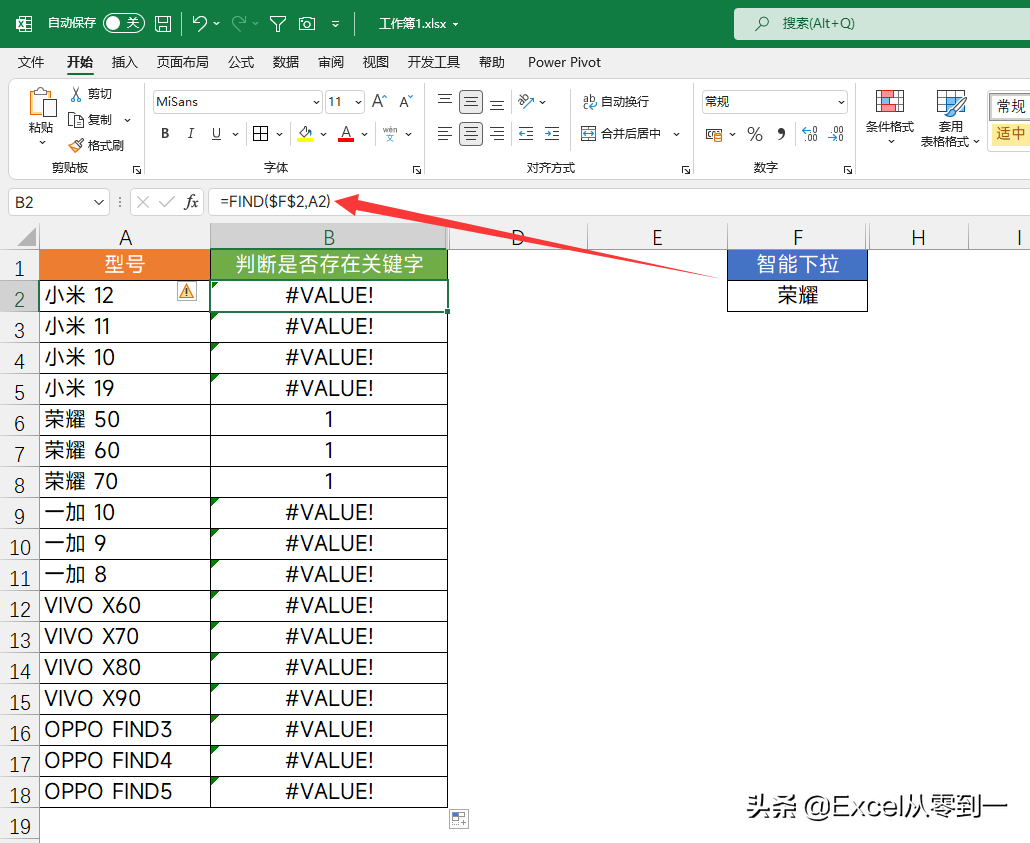Toggle Wrap Text (自动换行)
The width and height of the screenshot is (1030, 843).
tap(616, 101)
